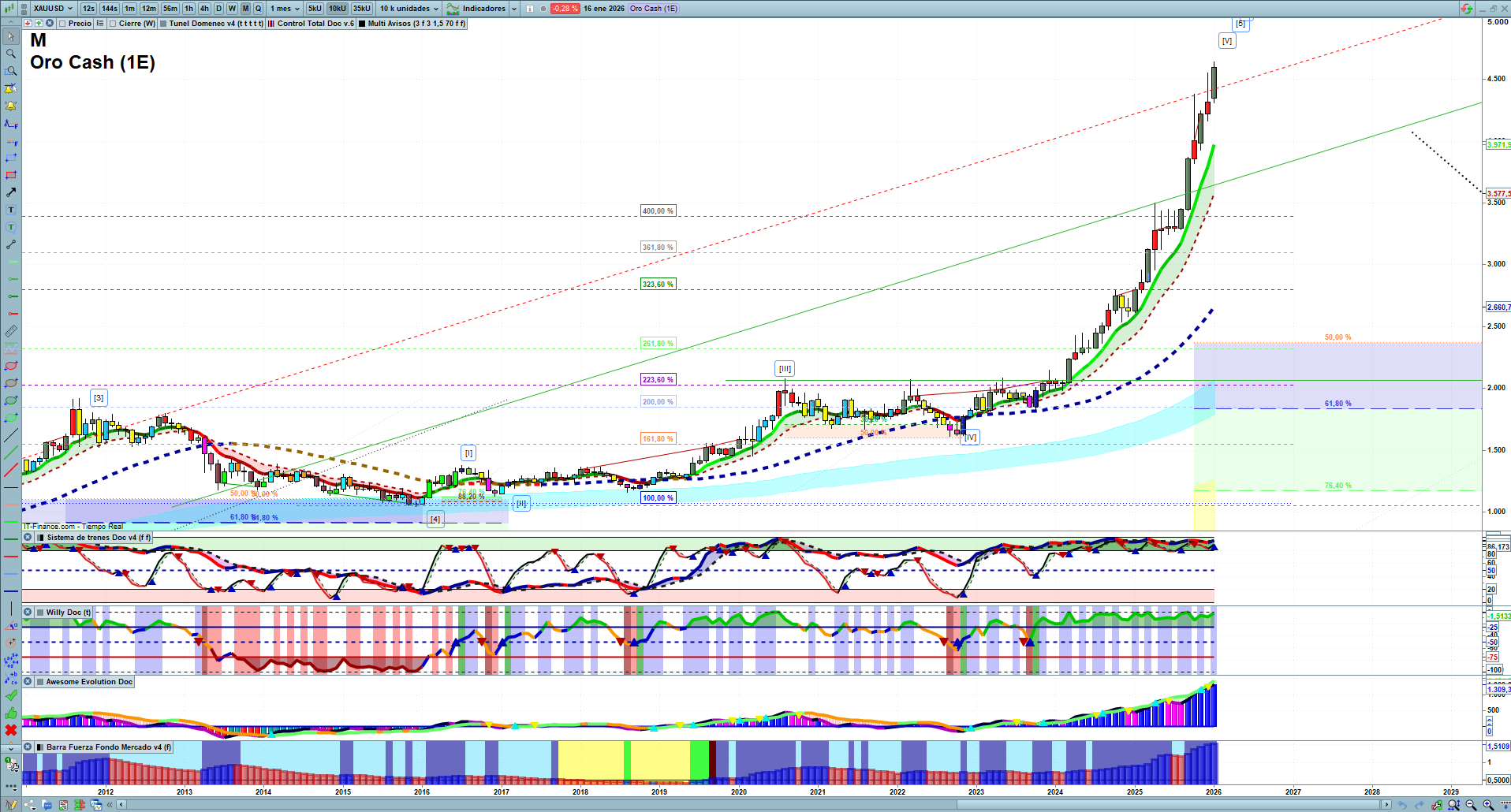Open the Indicadores button
This screenshot has width=1511, height=812.
pos(476,9)
